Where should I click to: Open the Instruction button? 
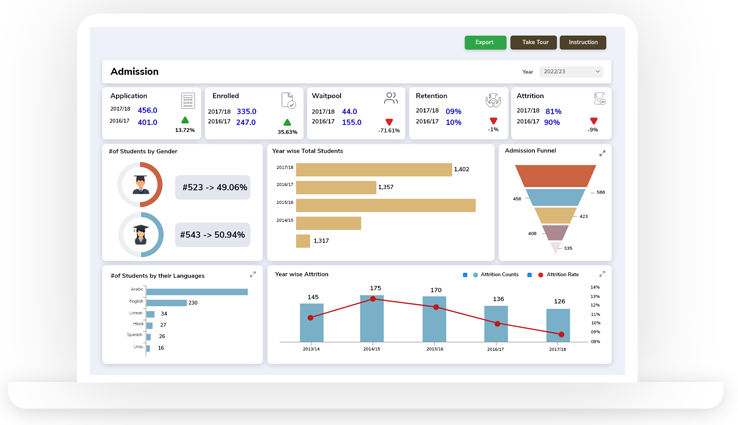click(x=583, y=42)
